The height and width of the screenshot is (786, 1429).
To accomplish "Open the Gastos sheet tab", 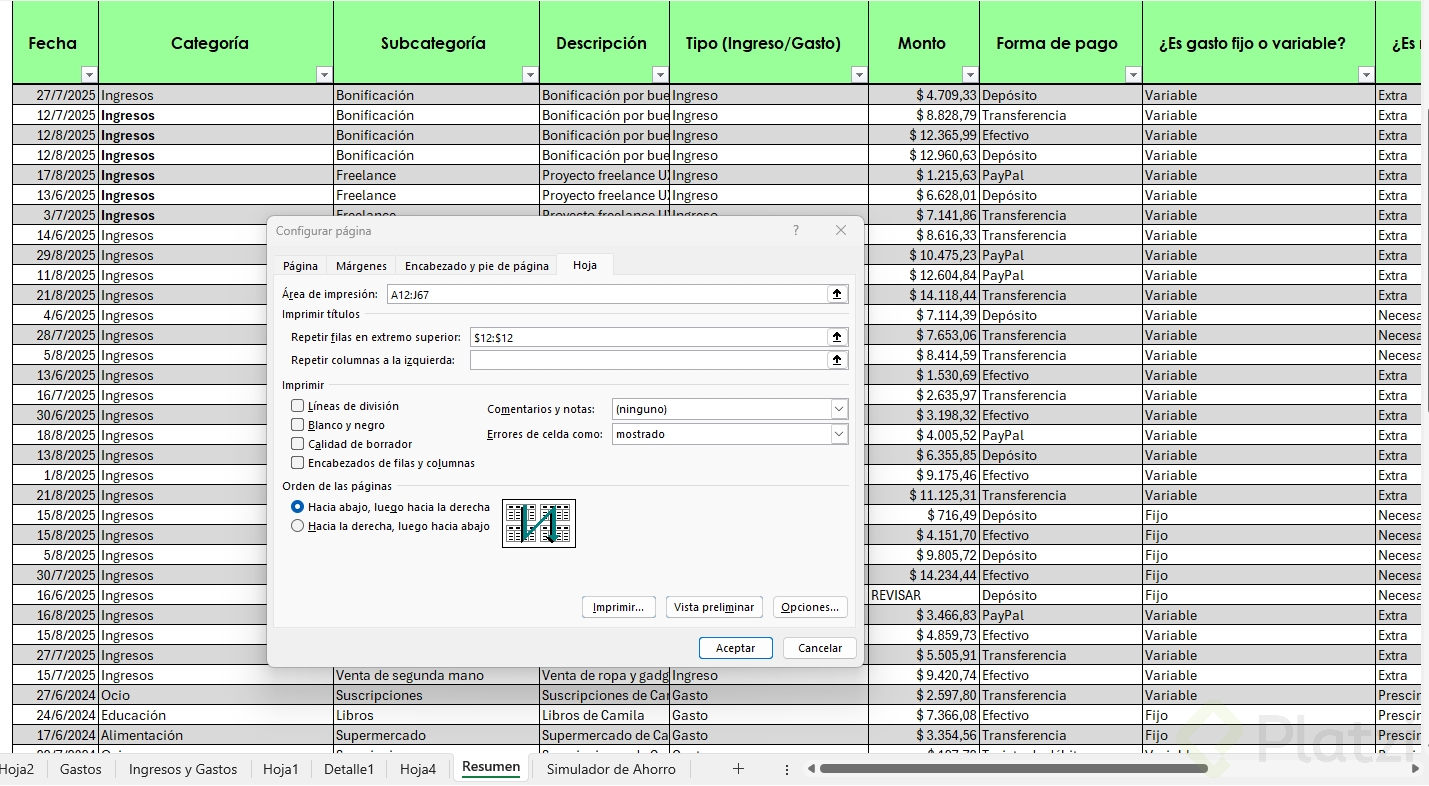I will [80, 769].
